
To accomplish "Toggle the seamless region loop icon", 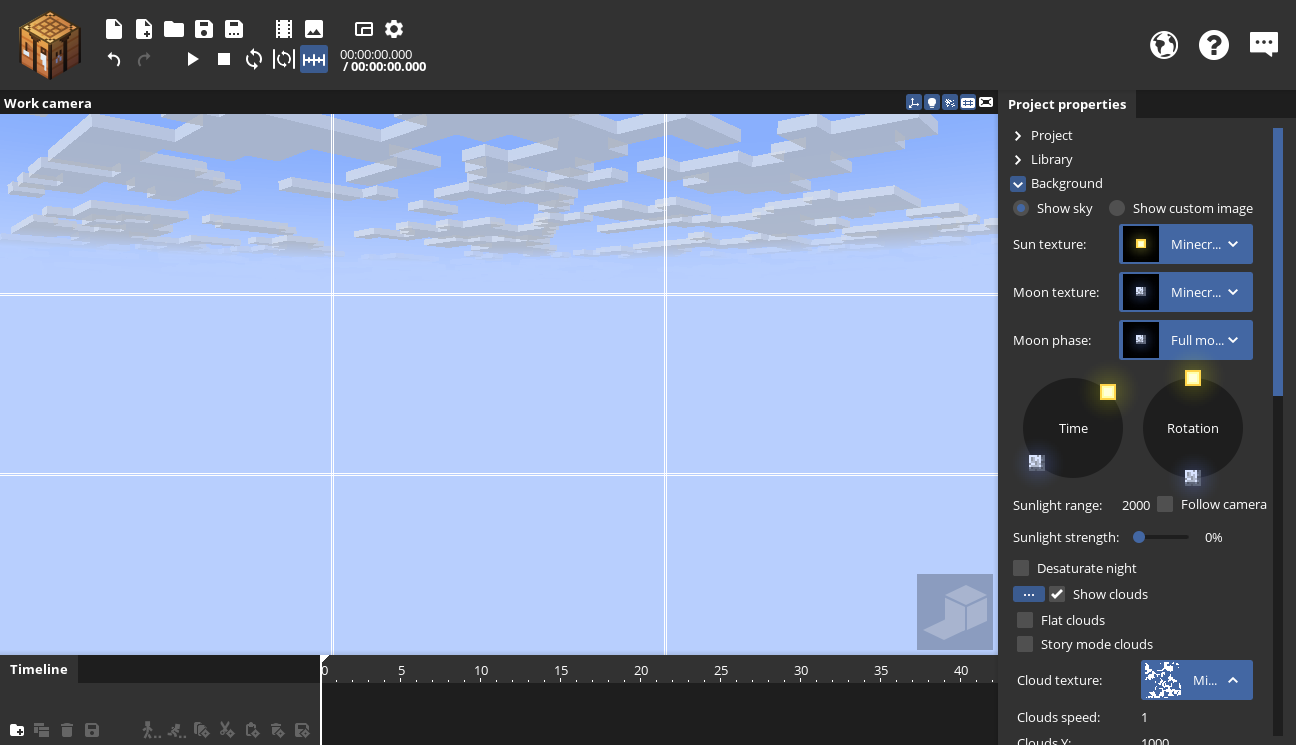I will [284, 59].
